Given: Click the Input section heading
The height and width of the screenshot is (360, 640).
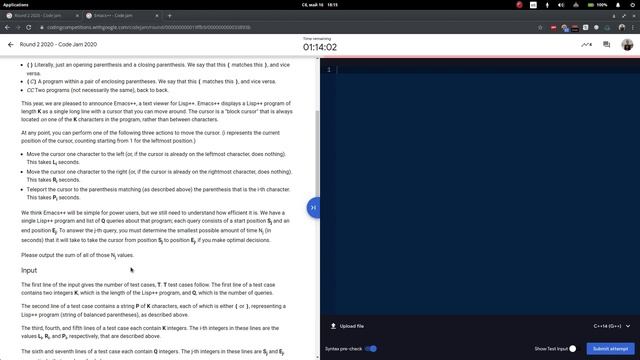Looking at the screenshot, I should [x=29, y=270].
